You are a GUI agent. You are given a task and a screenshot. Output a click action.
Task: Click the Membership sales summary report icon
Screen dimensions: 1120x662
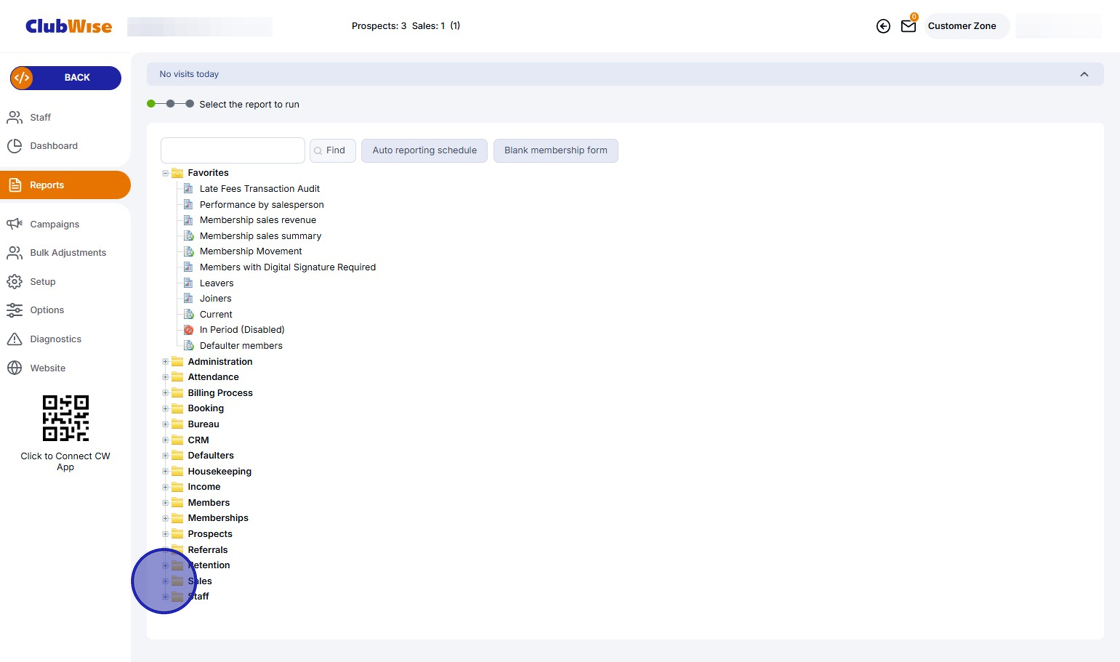(x=189, y=236)
